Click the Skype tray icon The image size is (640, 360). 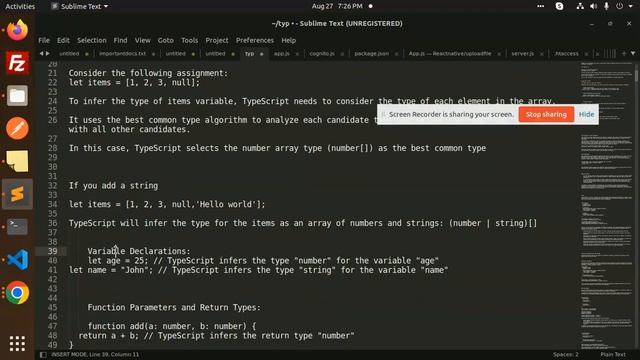(560, 6)
